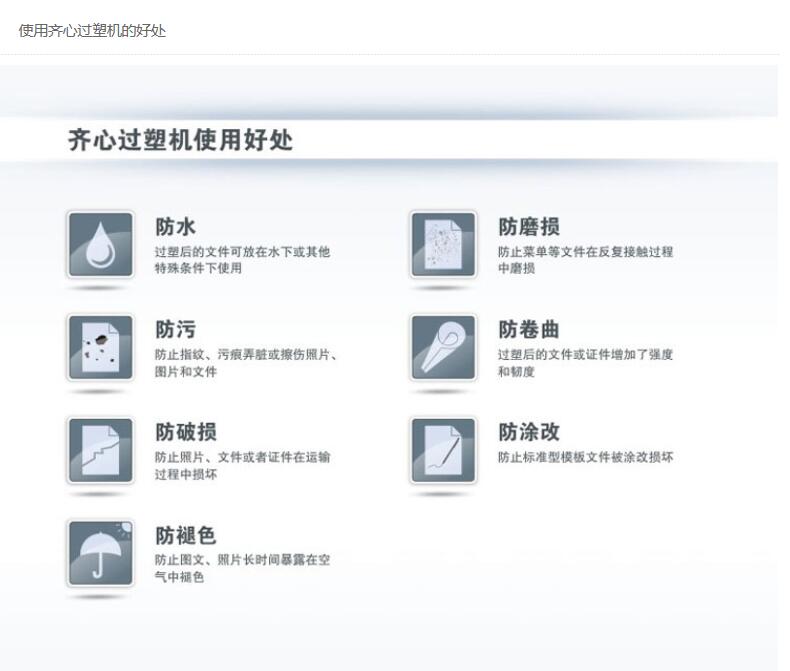790x671 pixels.
Task: Click the 防磨损 heading
Action: (529, 227)
